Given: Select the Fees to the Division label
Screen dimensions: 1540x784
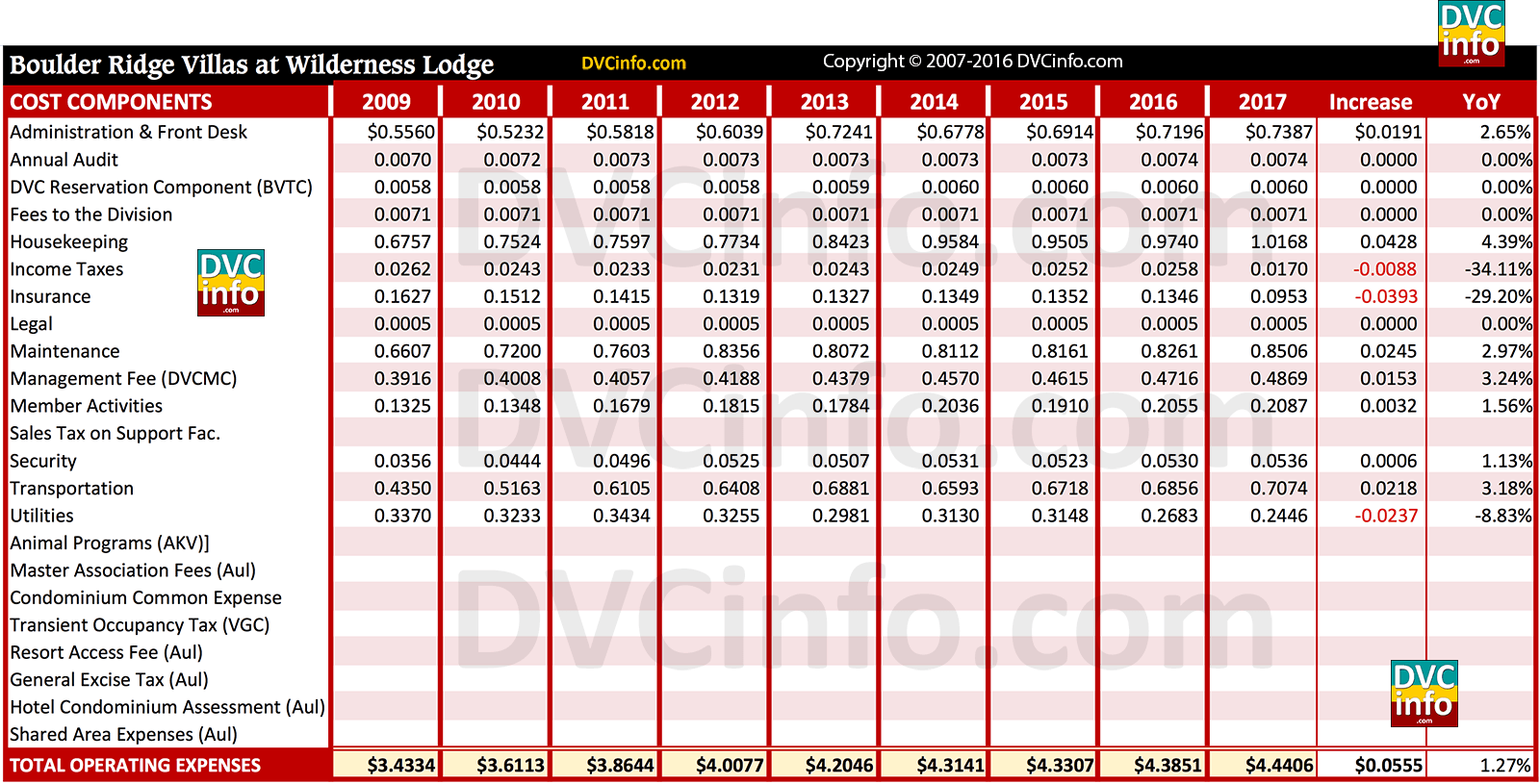Looking at the screenshot, I should pyautogui.click(x=91, y=215).
